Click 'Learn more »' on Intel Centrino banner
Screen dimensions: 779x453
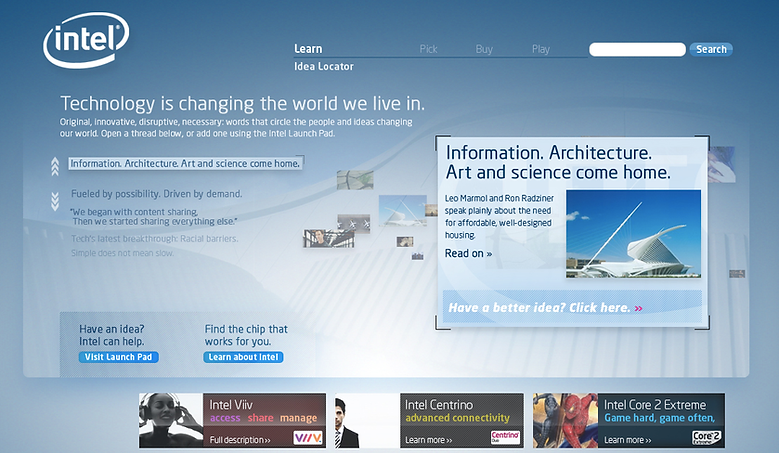click(x=429, y=440)
